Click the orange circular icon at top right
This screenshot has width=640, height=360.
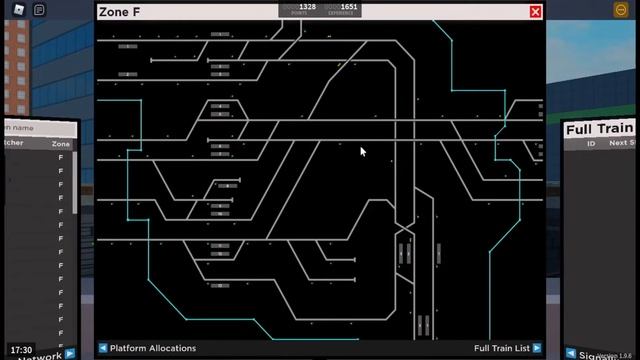pos(620,9)
